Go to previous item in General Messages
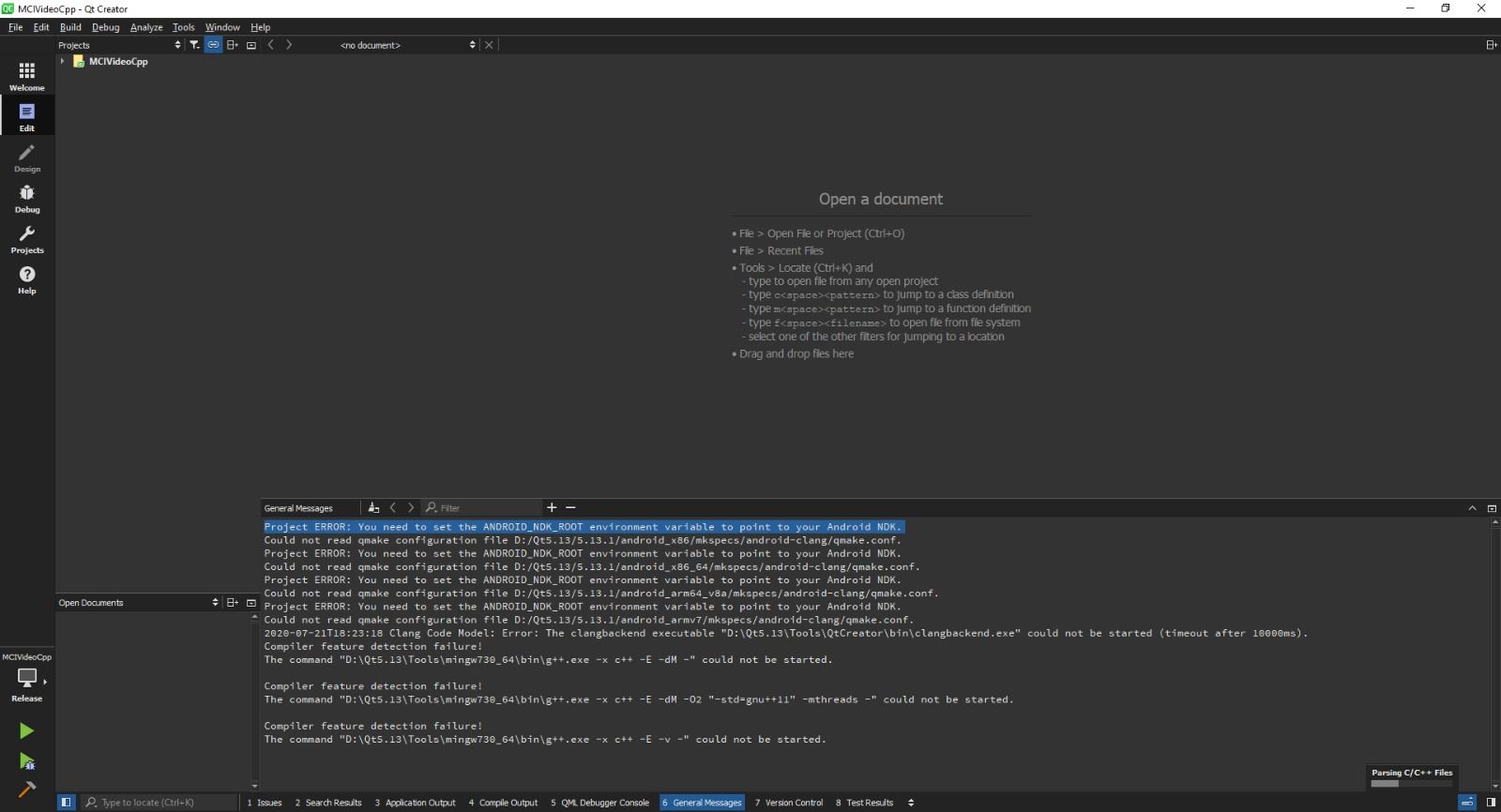This screenshot has height=812, width=1501. click(393, 508)
